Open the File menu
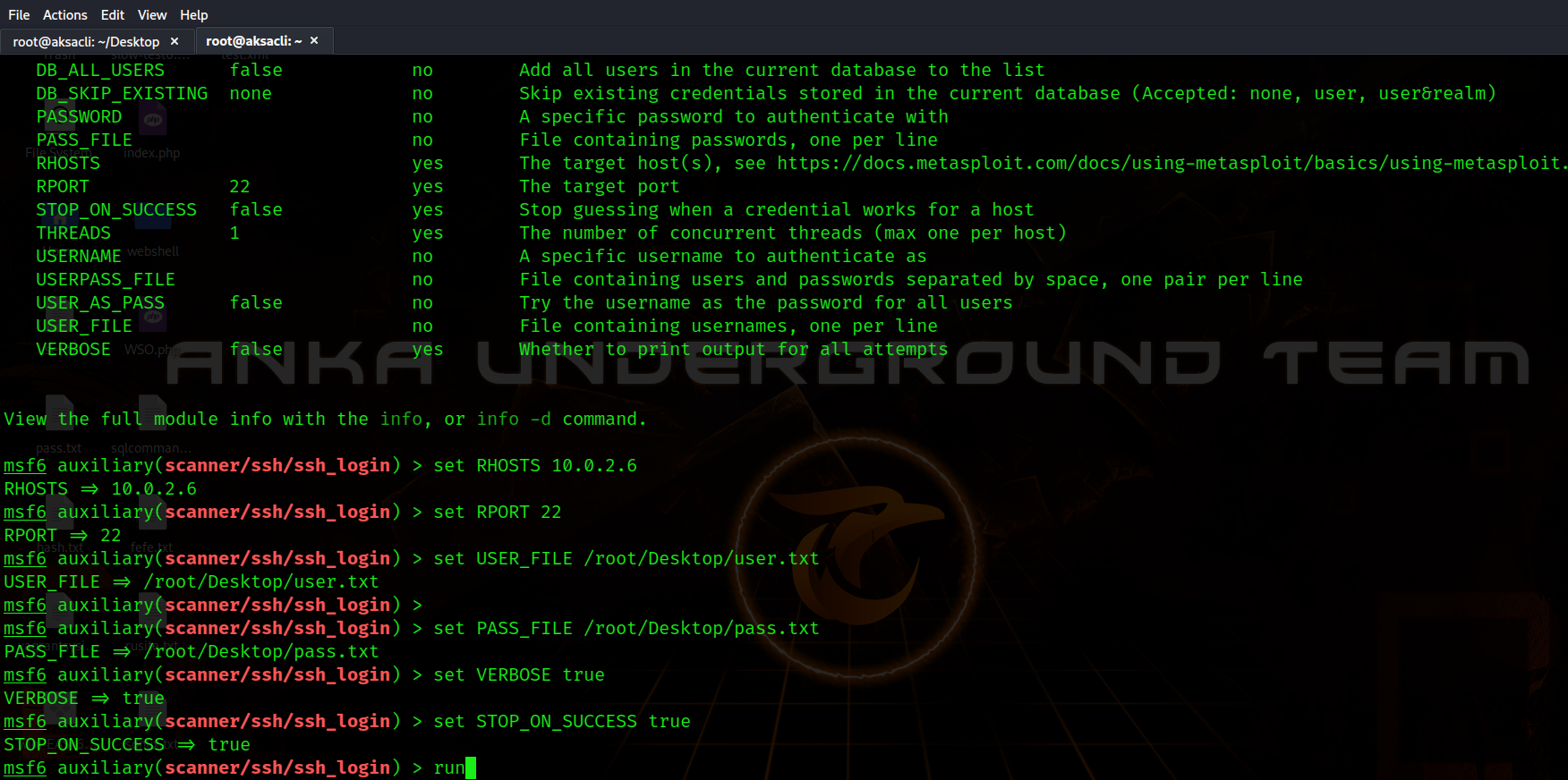Screen dimensions: 1568x780 click(19, 14)
